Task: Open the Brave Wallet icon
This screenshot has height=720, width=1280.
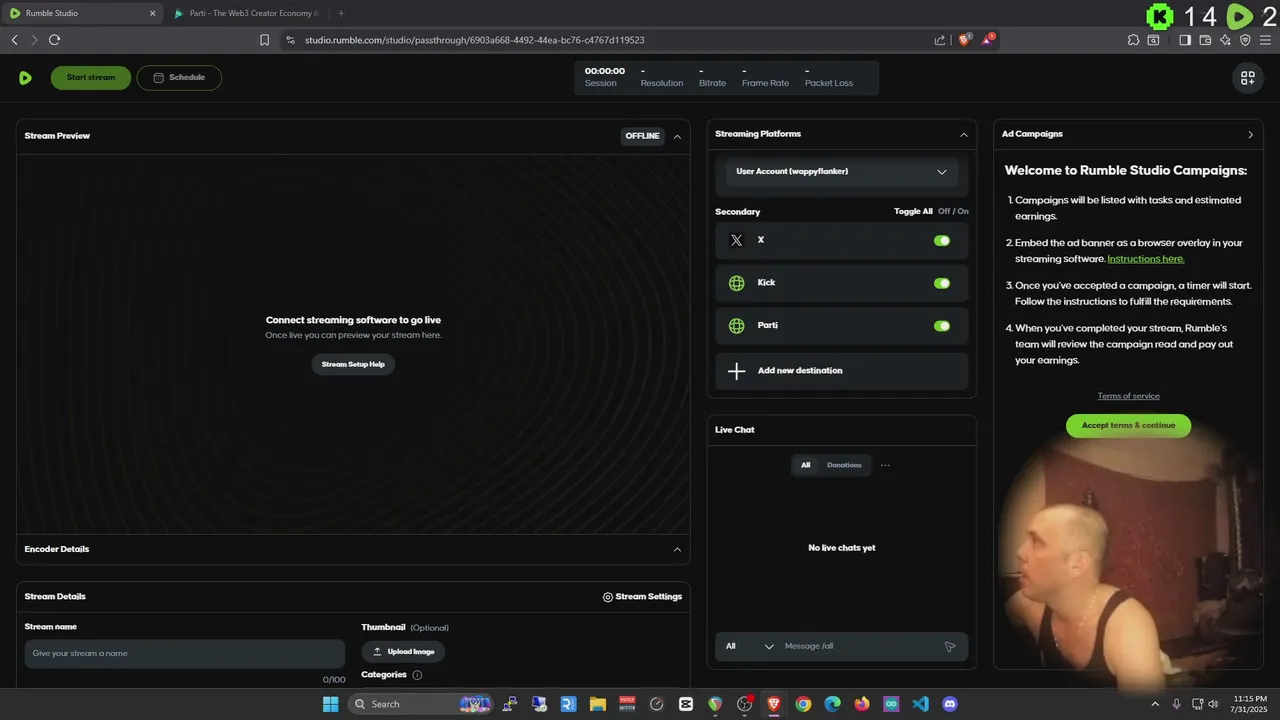Action: pos(1205,40)
